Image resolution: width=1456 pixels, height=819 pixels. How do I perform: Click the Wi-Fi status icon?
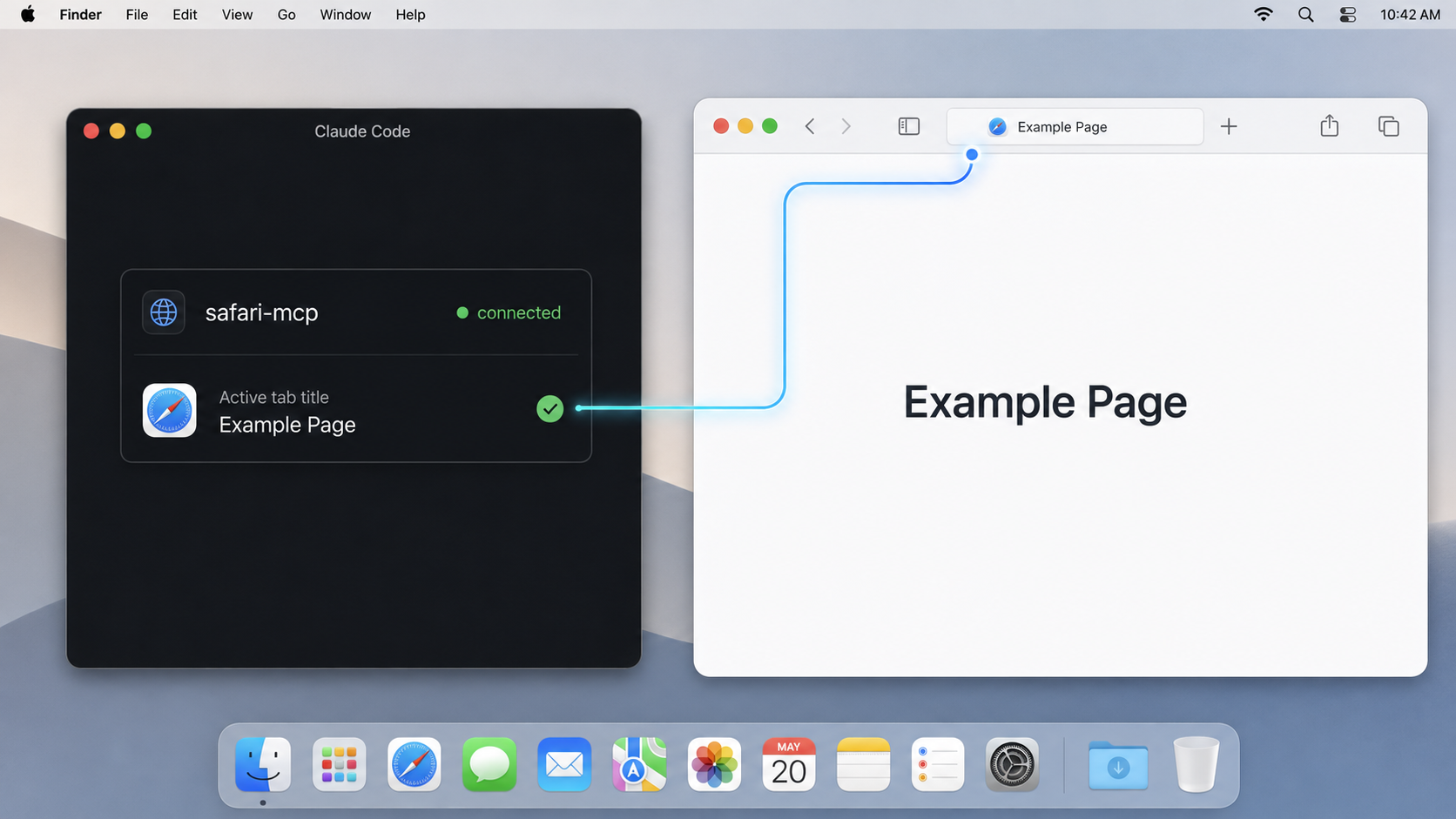(x=1264, y=14)
